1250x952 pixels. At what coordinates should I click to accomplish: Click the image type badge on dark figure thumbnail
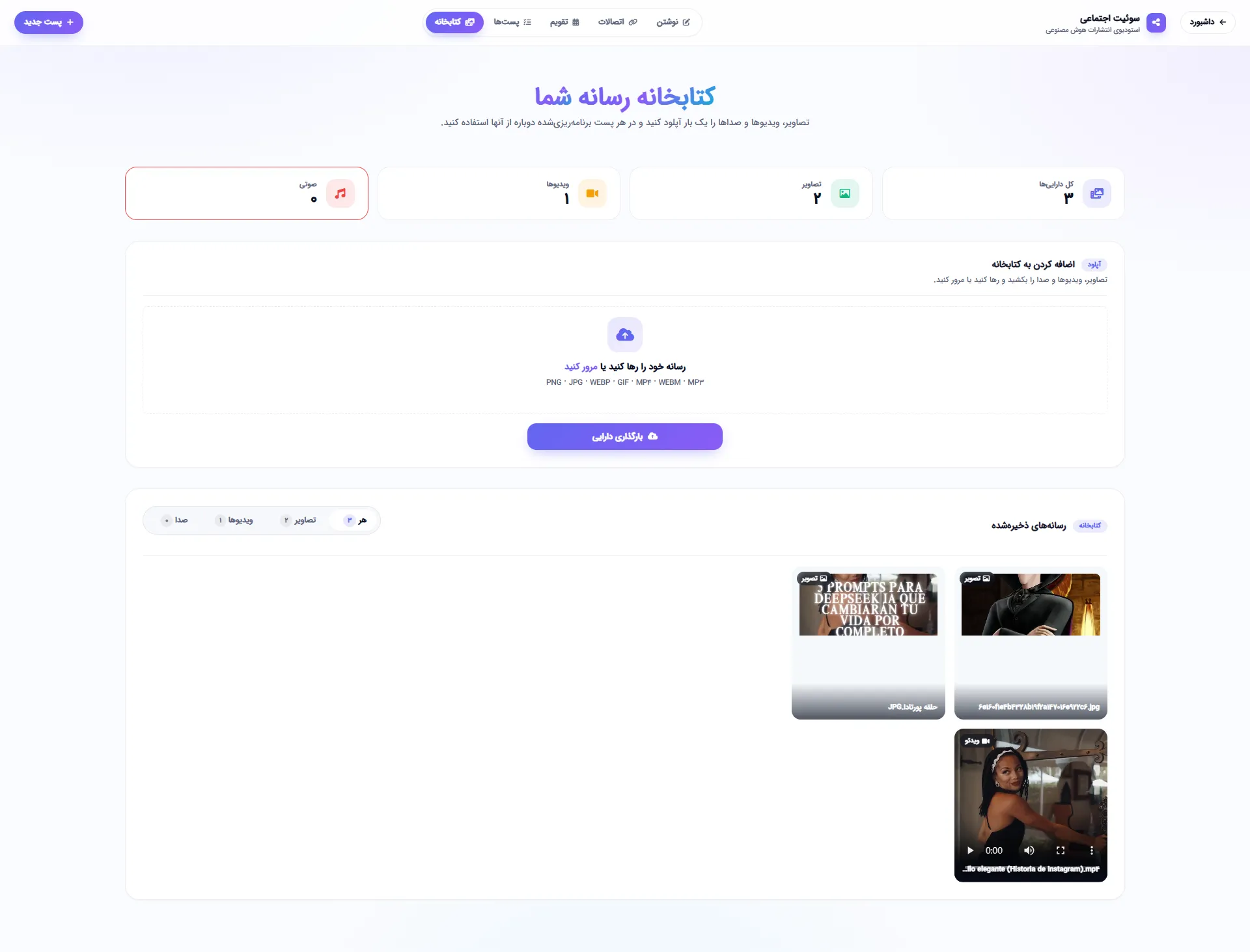[x=977, y=578]
